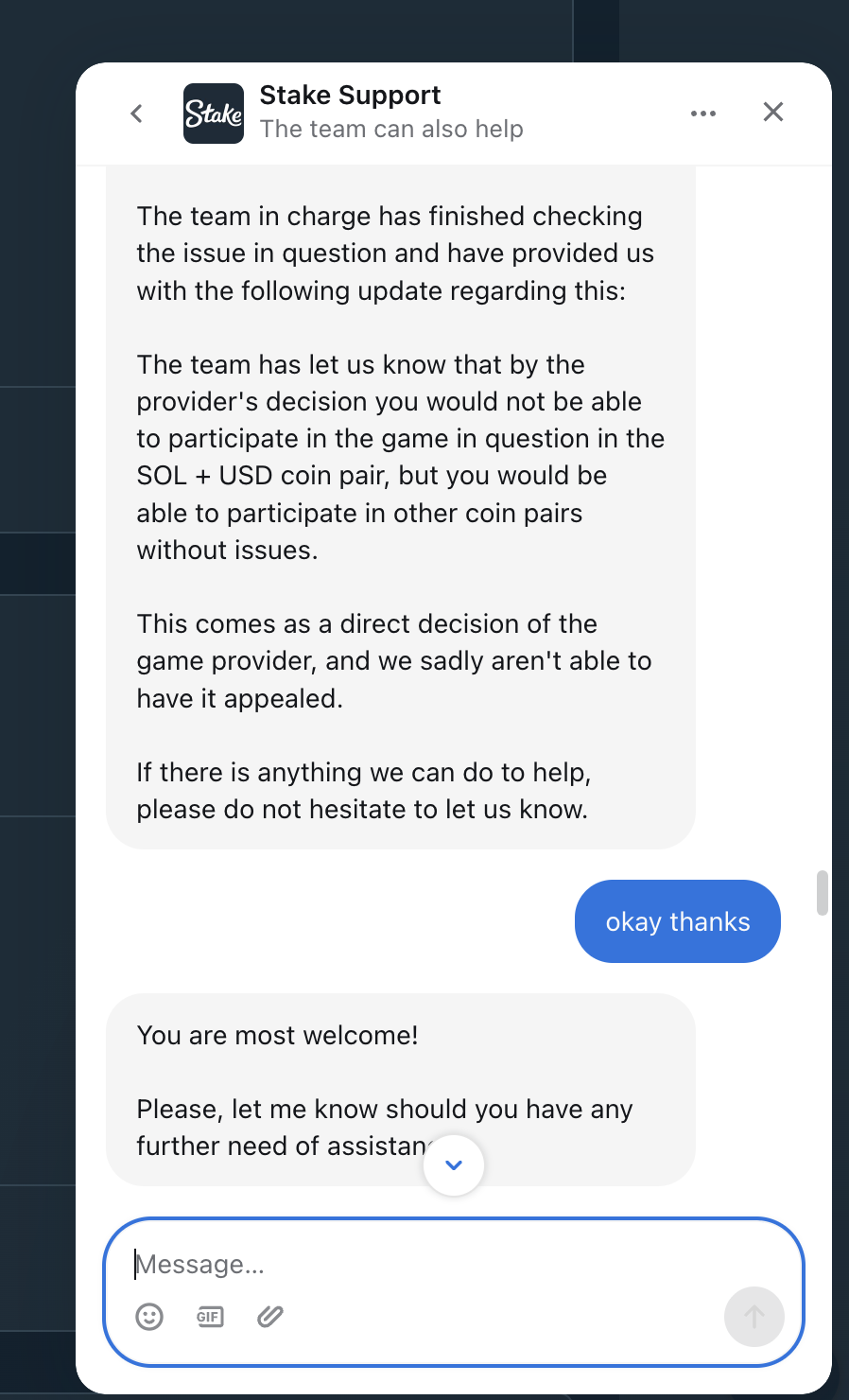This screenshot has height=1400, width=849.
Task: Click the "okay thanks" sent message bubble
Action: coord(677,921)
